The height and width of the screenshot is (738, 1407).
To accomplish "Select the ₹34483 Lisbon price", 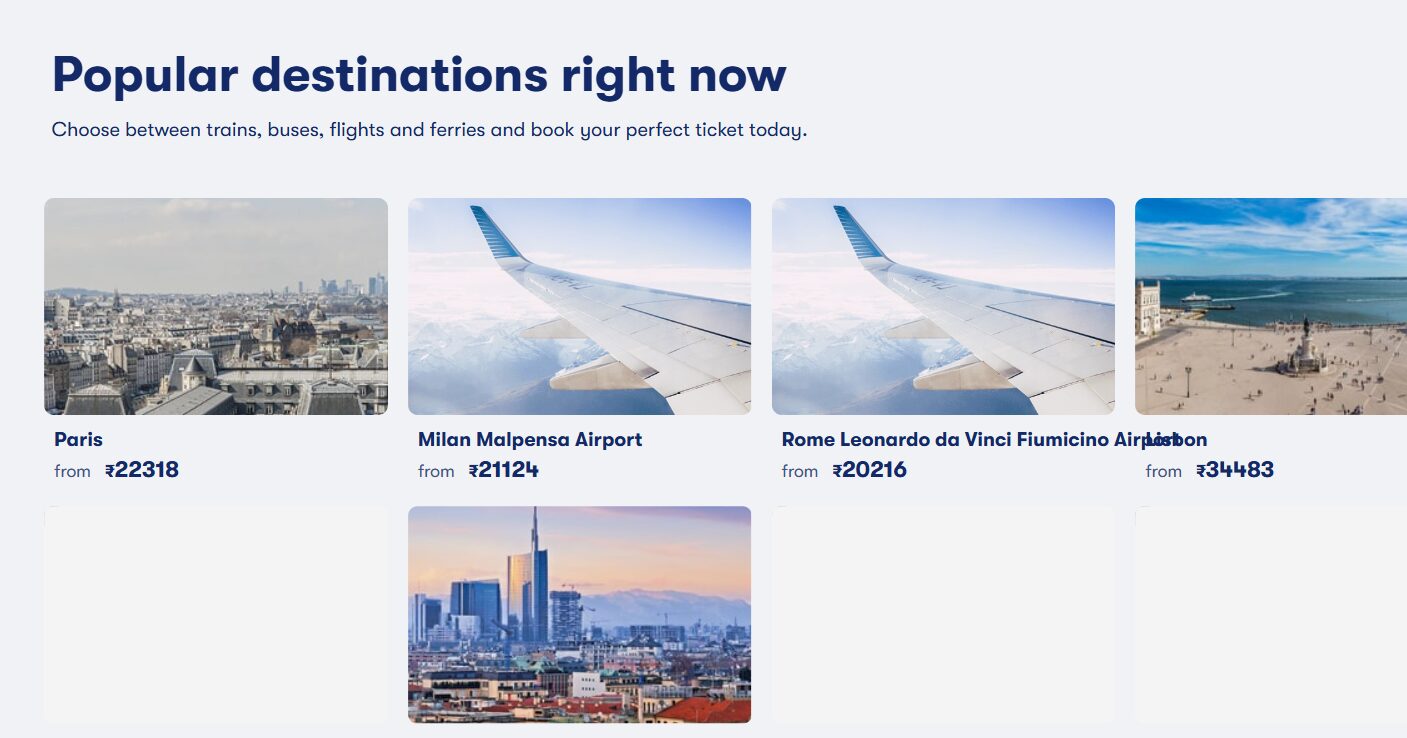I will click(1235, 470).
